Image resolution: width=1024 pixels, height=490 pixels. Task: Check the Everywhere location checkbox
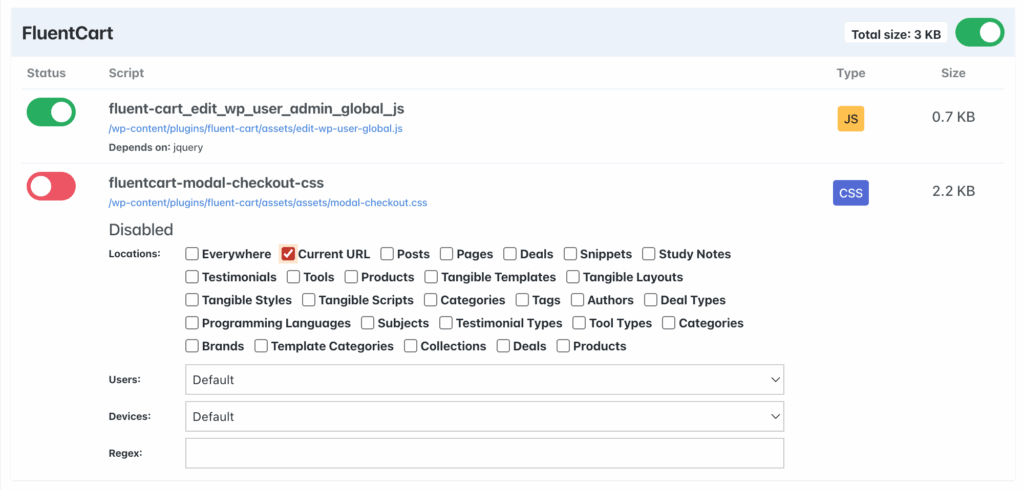[x=192, y=254]
